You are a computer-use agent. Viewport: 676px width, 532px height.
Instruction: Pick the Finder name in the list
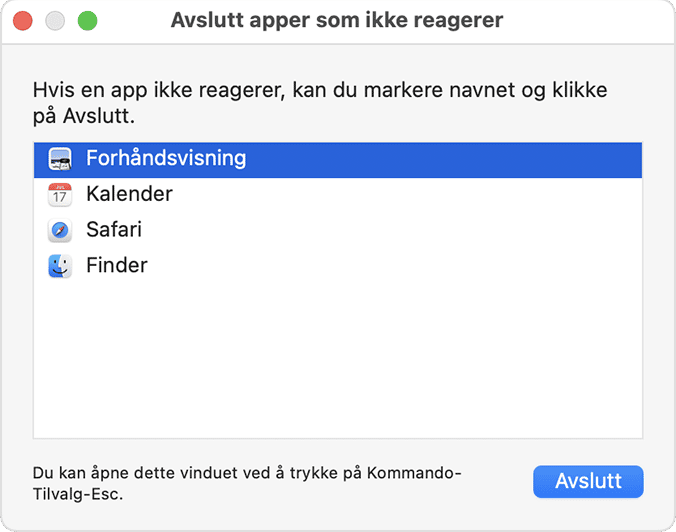pyautogui.click(x=117, y=266)
